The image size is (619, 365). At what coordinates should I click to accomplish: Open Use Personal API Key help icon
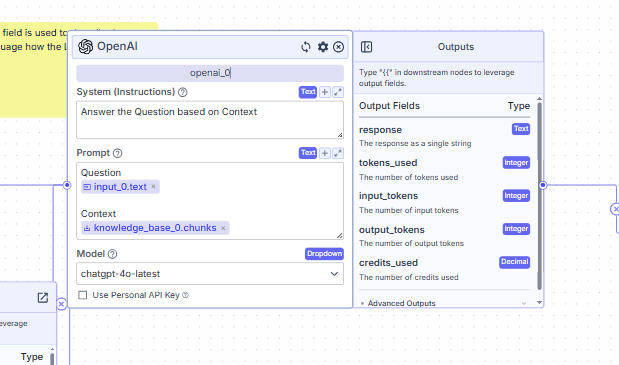pyautogui.click(x=186, y=295)
